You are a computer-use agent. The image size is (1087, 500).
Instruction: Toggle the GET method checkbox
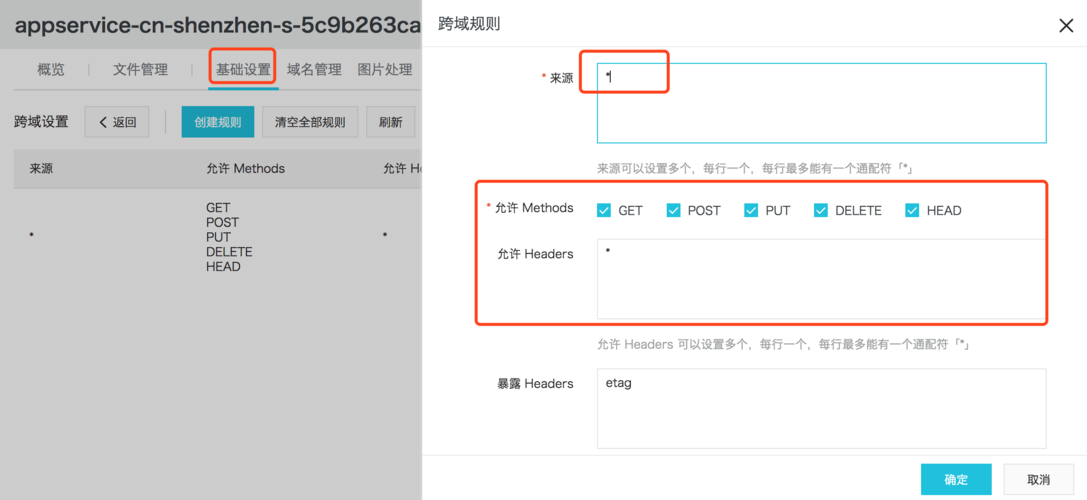click(604, 210)
